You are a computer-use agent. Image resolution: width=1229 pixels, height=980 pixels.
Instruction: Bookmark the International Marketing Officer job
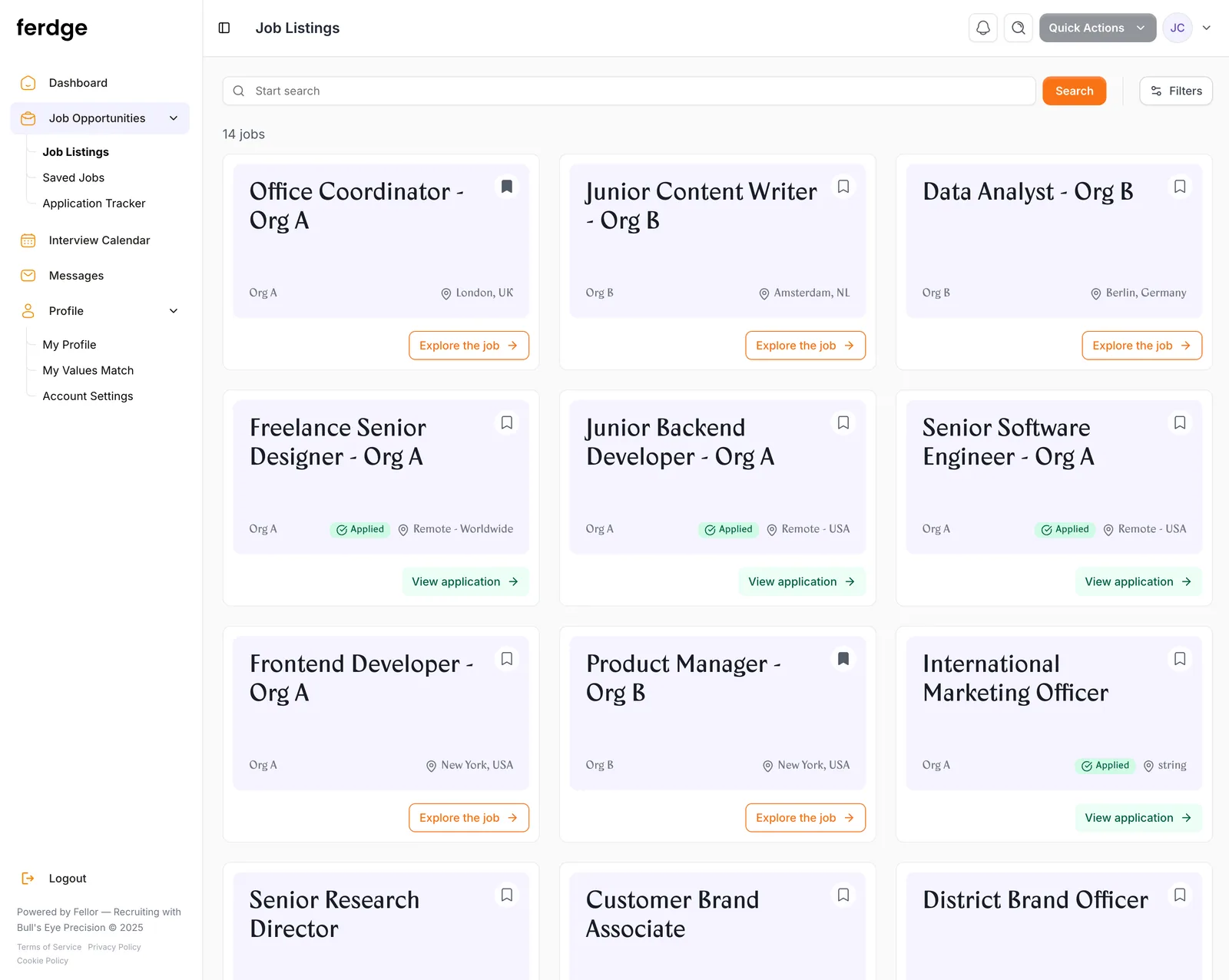pos(1180,659)
